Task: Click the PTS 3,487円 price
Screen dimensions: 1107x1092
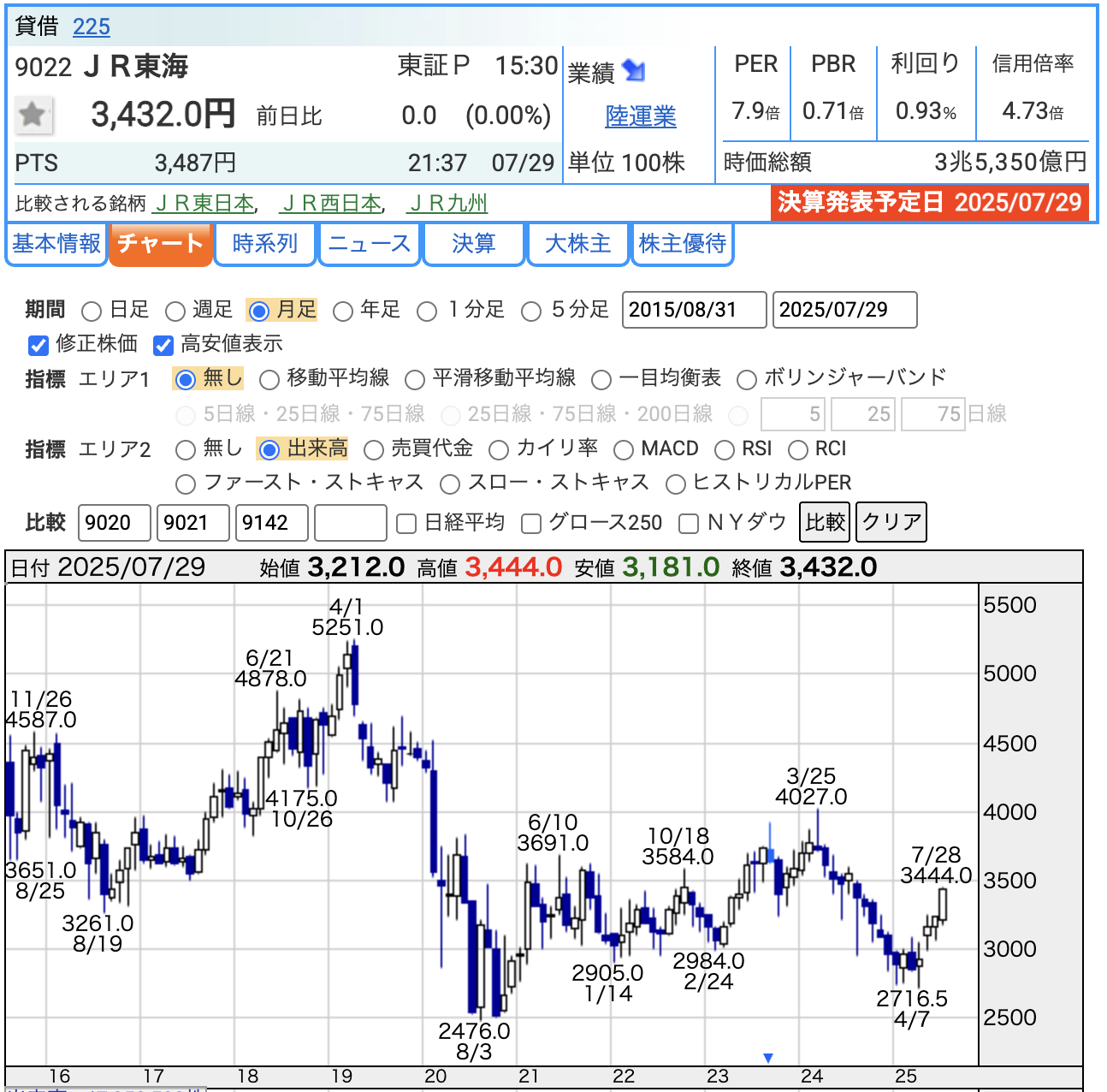Action: point(195,163)
